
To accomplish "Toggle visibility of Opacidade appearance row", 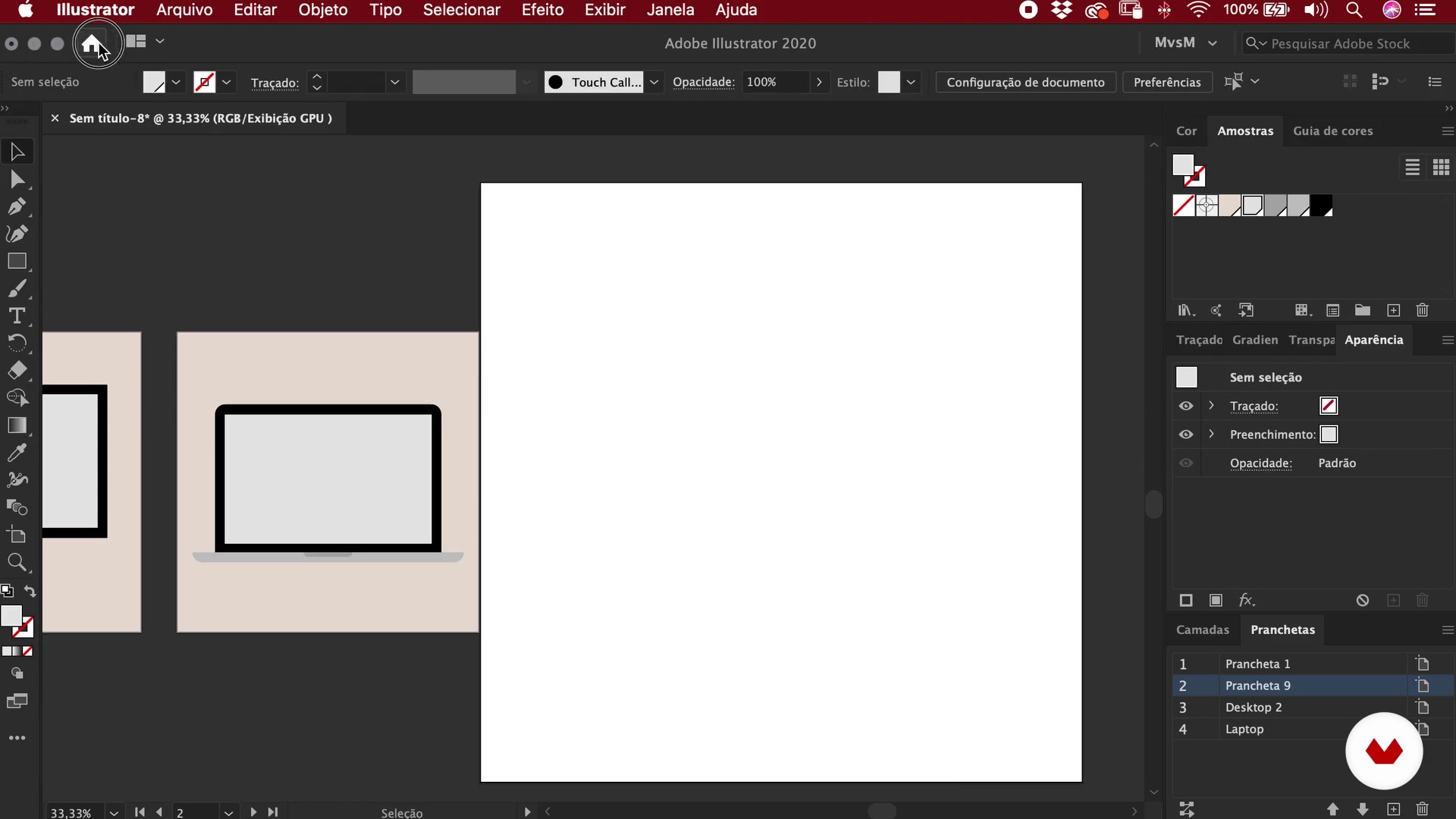I will click(x=1186, y=463).
